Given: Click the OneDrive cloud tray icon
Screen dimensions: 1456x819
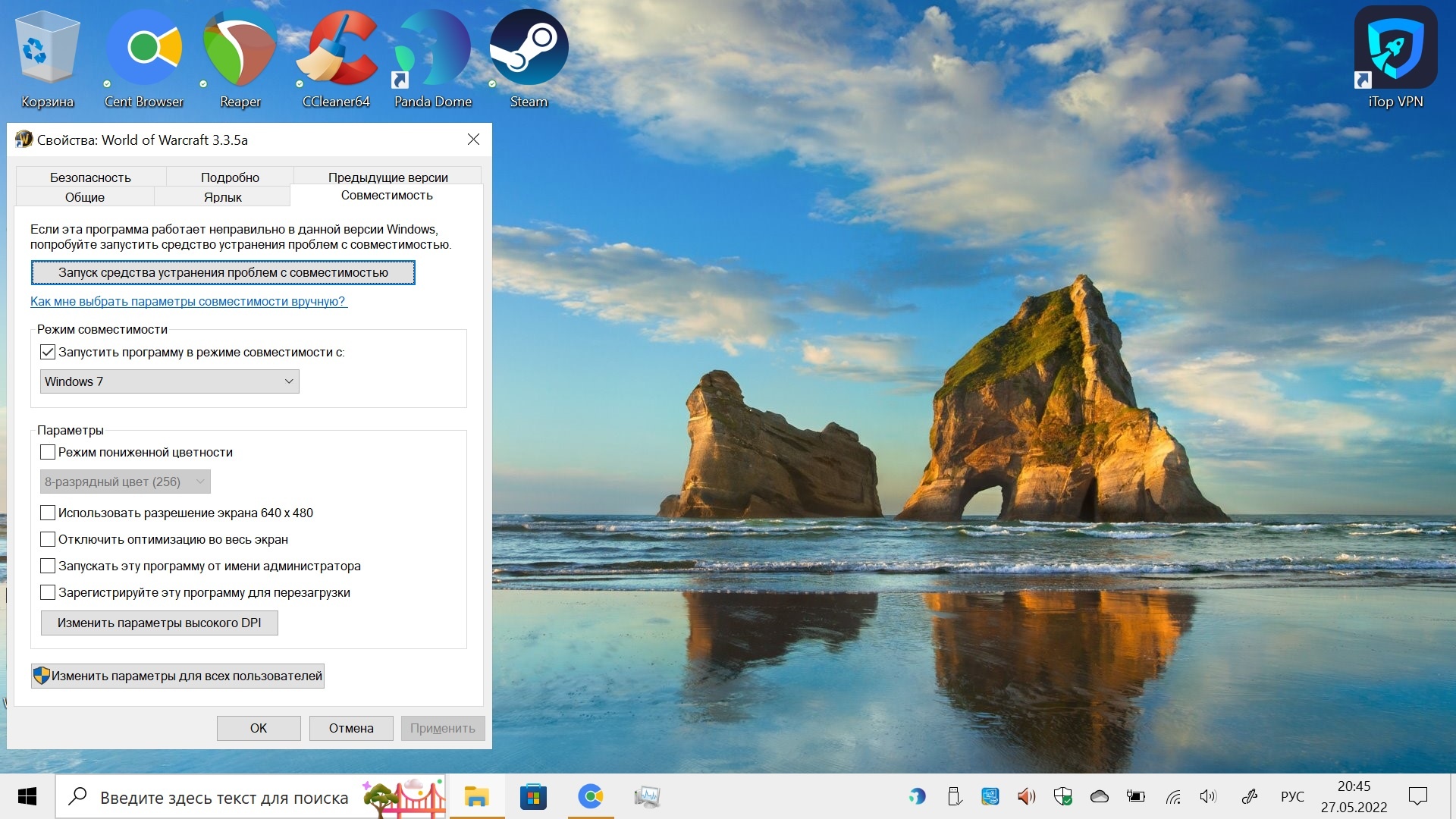Looking at the screenshot, I should [x=1099, y=796].
